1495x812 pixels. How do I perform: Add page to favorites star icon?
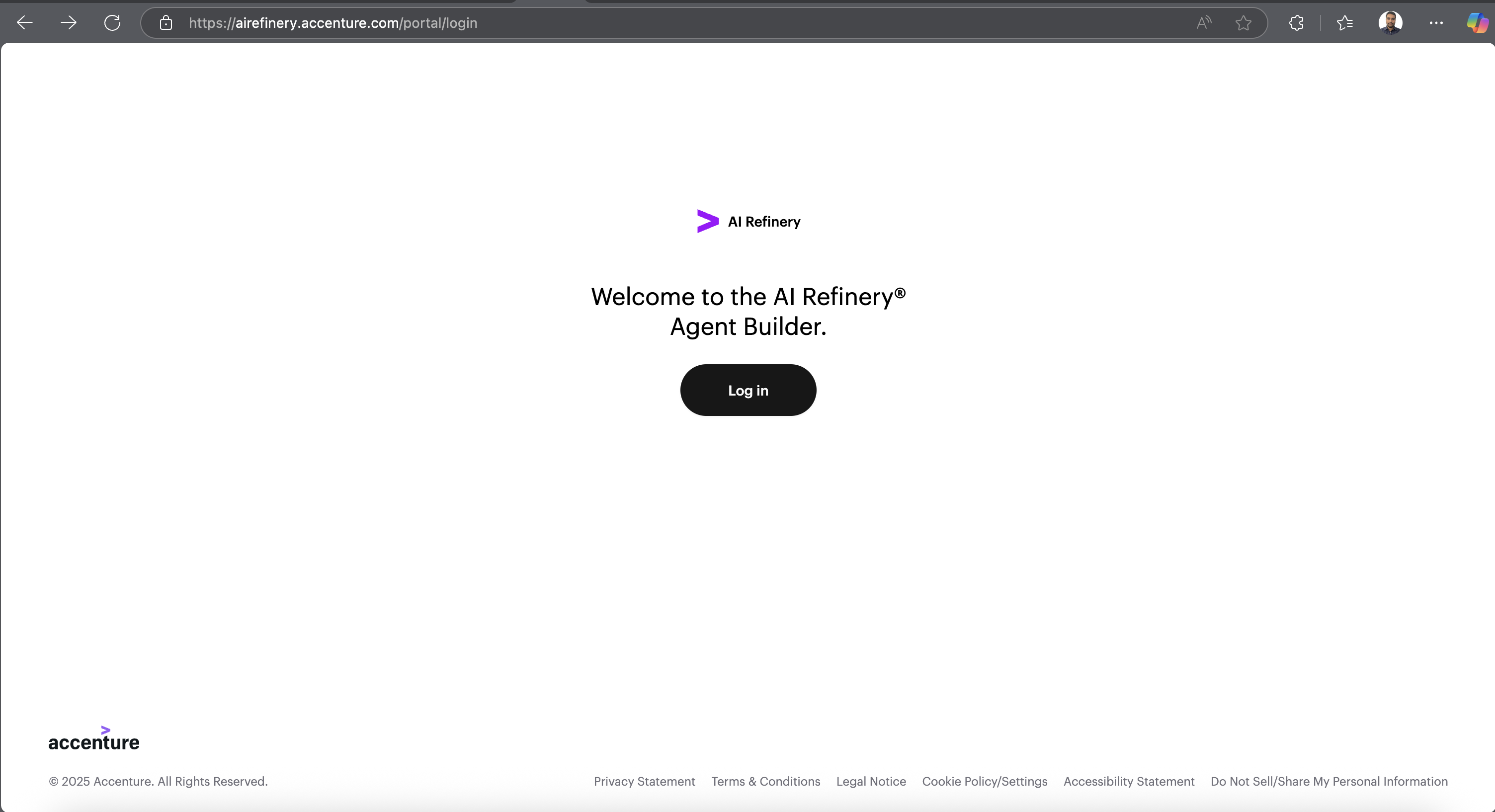pyautogui.click(x=1243, y=23)
